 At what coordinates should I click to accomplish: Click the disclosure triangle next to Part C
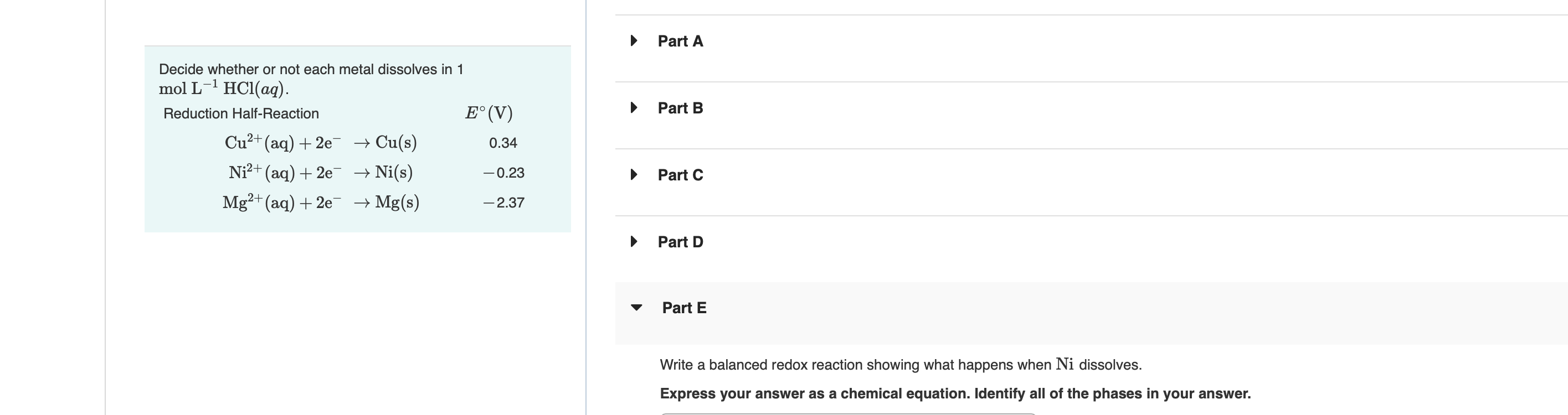coord(634,175)
